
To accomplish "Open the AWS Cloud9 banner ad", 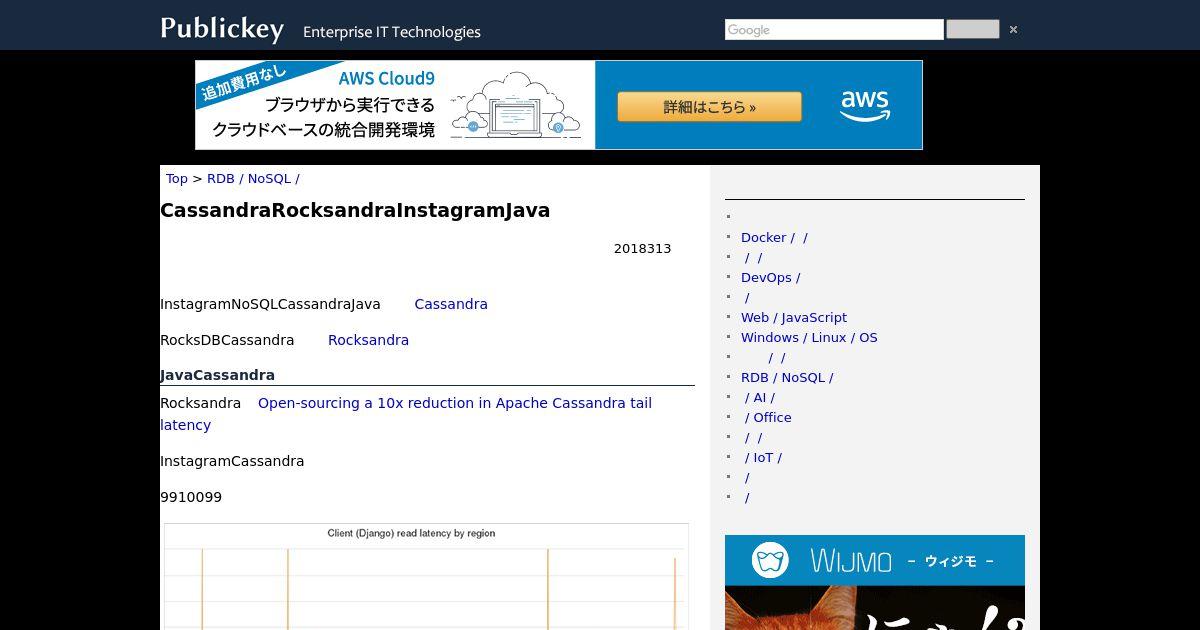I will pyautogui.click(x=558, y=105).
